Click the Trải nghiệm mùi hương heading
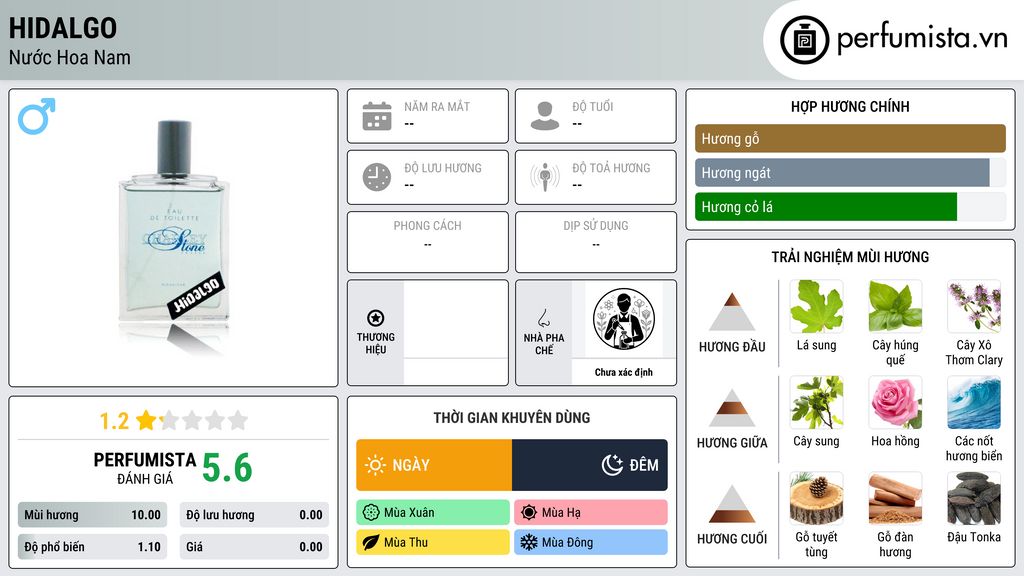 (x=850, y=257)
